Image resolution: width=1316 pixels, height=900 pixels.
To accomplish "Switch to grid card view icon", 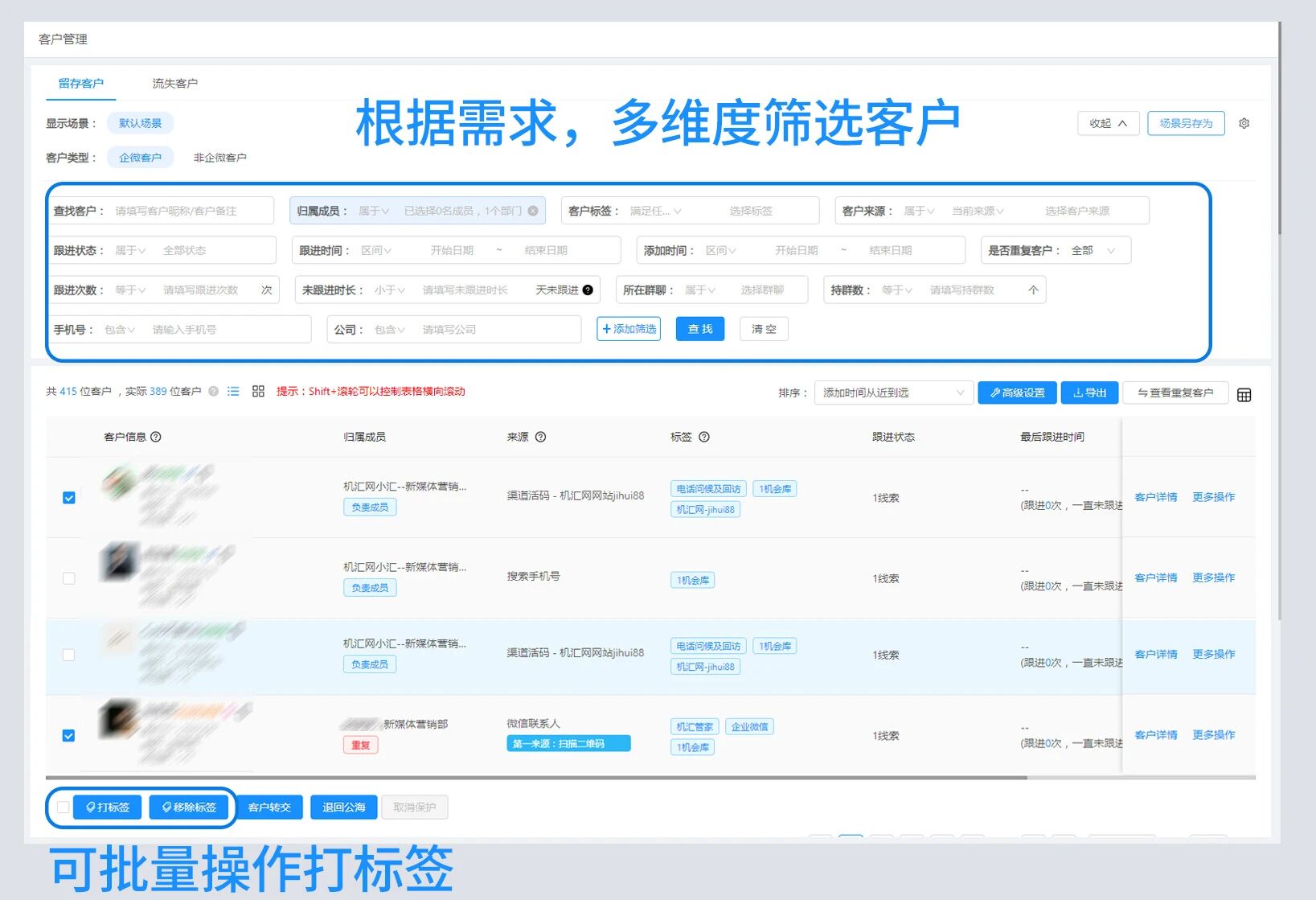I will click(258, 392).
